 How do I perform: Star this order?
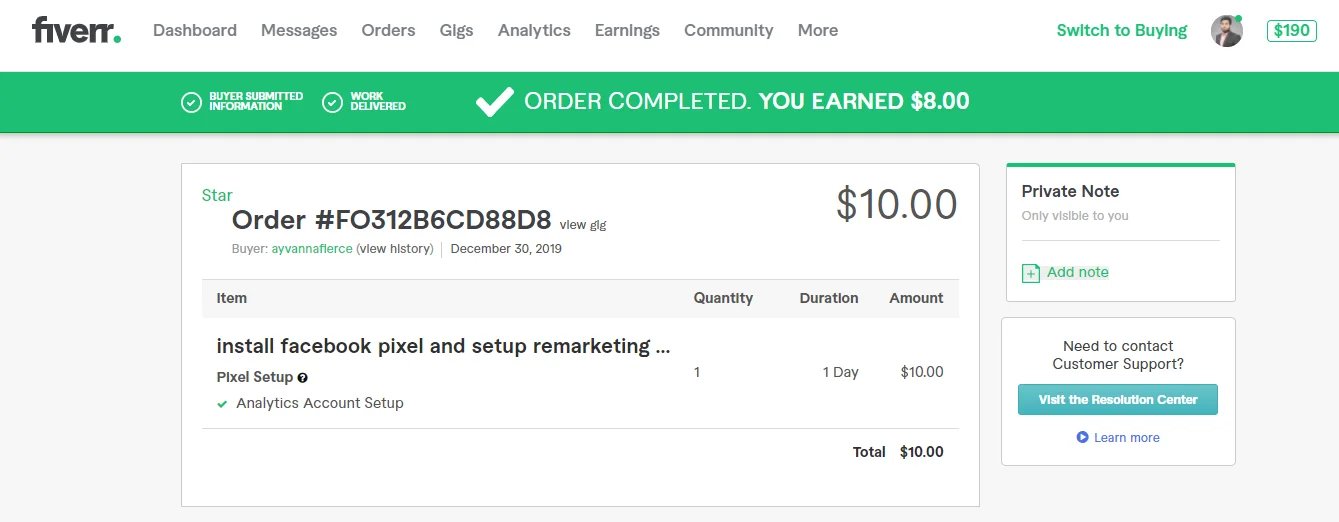pyautogui.click(x=217, y=195)
